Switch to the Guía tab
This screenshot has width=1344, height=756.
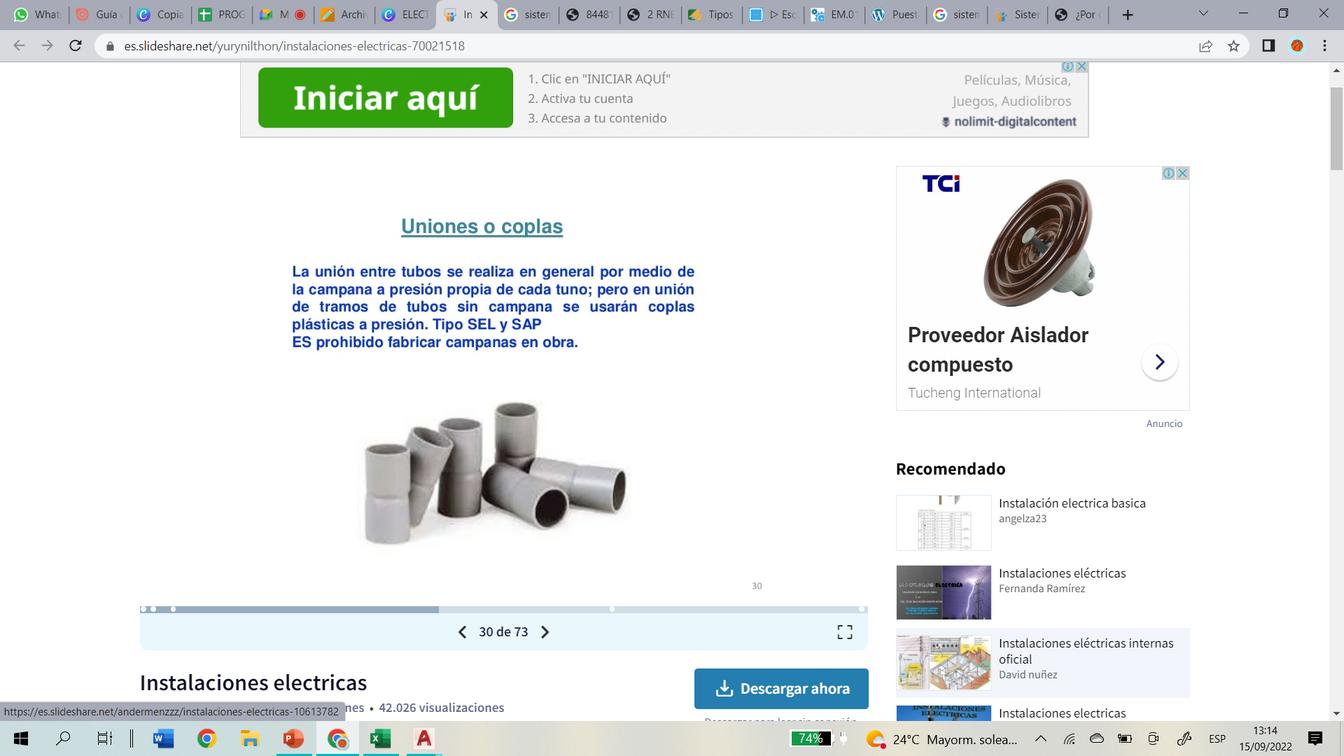click(x=97, y=14)
